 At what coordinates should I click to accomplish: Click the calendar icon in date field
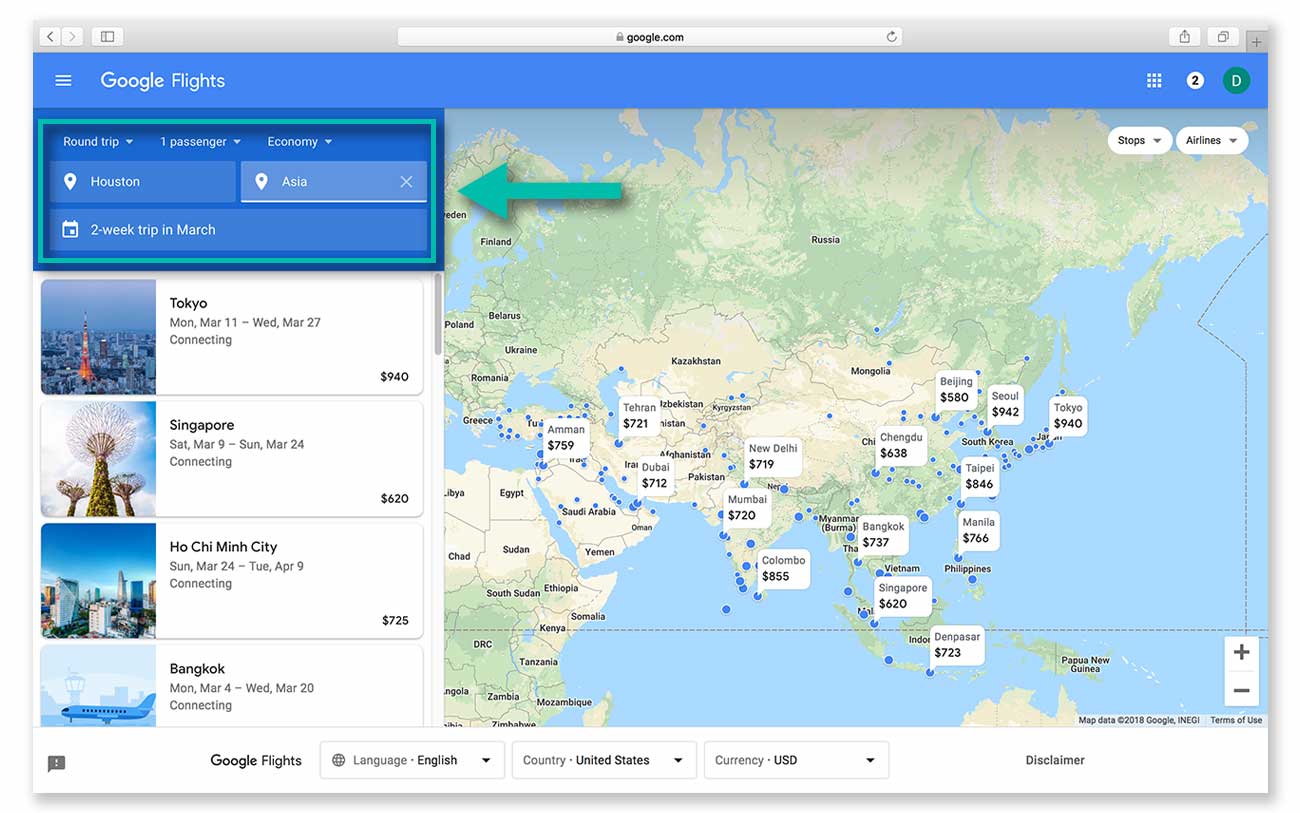[x=70, y=229]
